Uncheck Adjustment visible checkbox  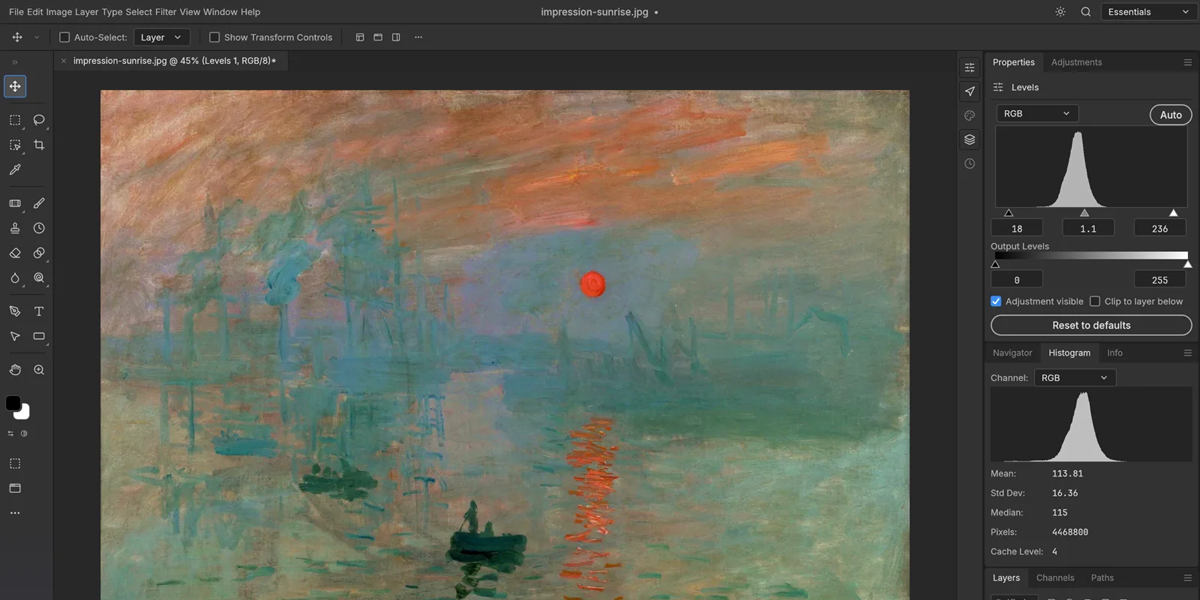point(996,301)
